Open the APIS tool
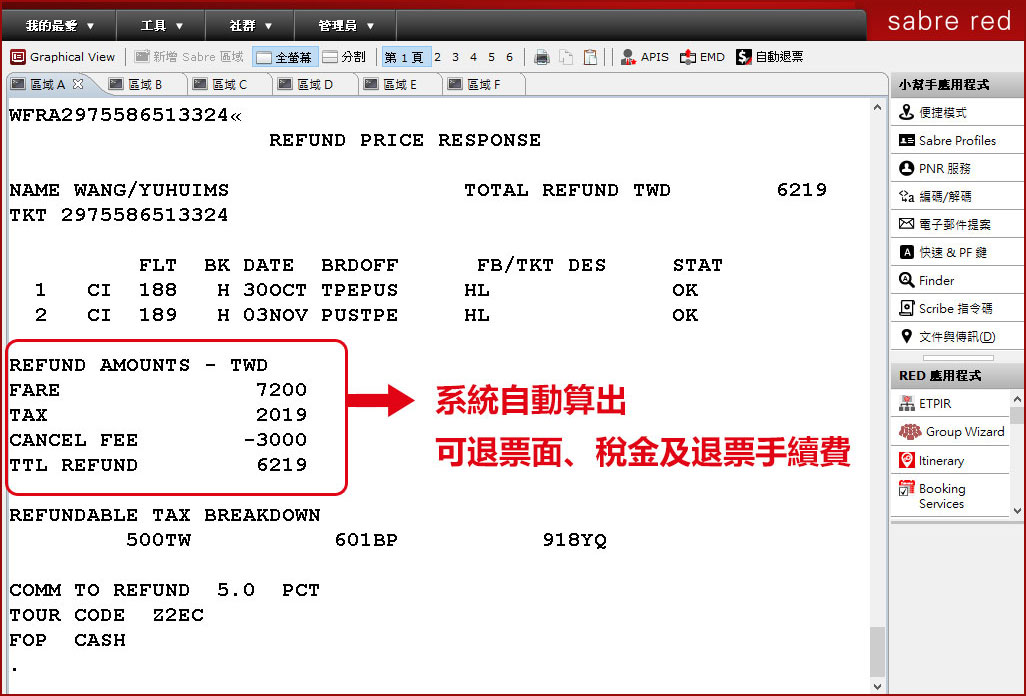The width and height of the screenshot is (1026, 696). click(x=645, y=57)
